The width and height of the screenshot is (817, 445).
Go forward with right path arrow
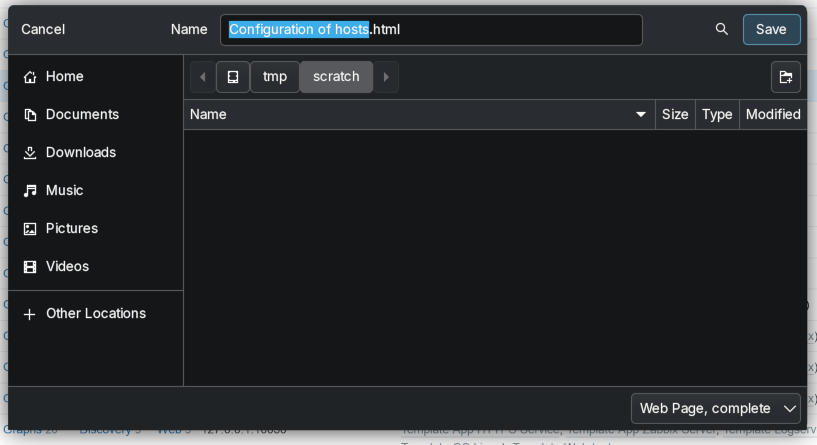(x=386, y=77)
